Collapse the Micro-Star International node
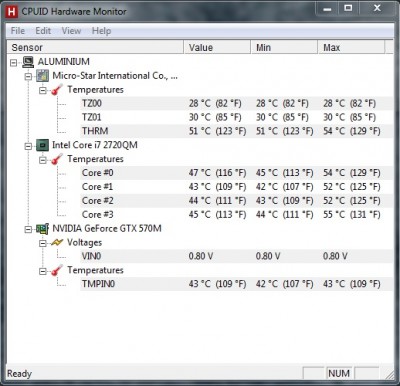The height and width of the screenshot is (386, 400). pos(28,76)
